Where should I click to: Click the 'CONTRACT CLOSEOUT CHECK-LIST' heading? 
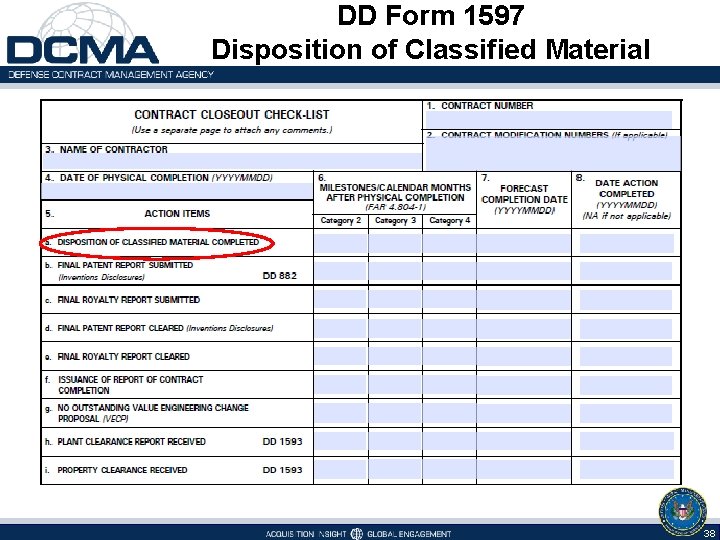pyautogui.click(x=231, y=115)
